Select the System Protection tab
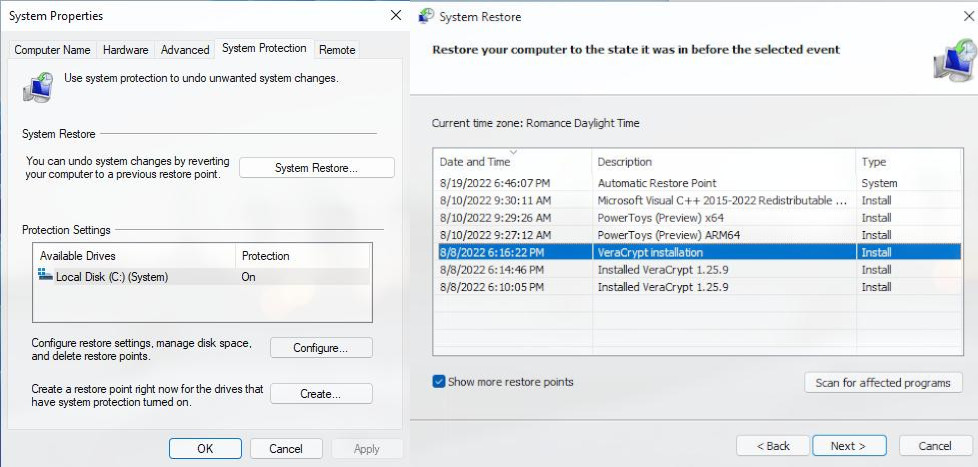The height and width of the screenshot is (467, 978). (x=264, y=48)
